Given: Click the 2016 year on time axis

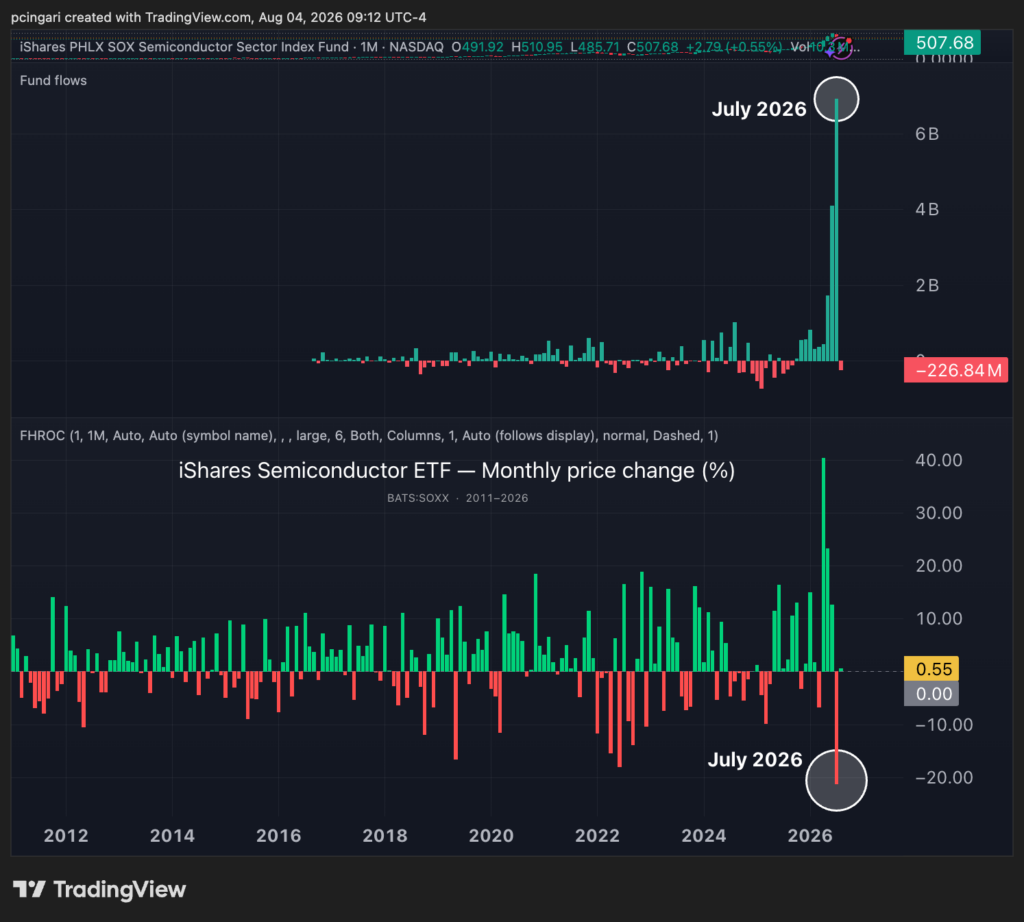Looking at the screenshot, I should point(279,836).
